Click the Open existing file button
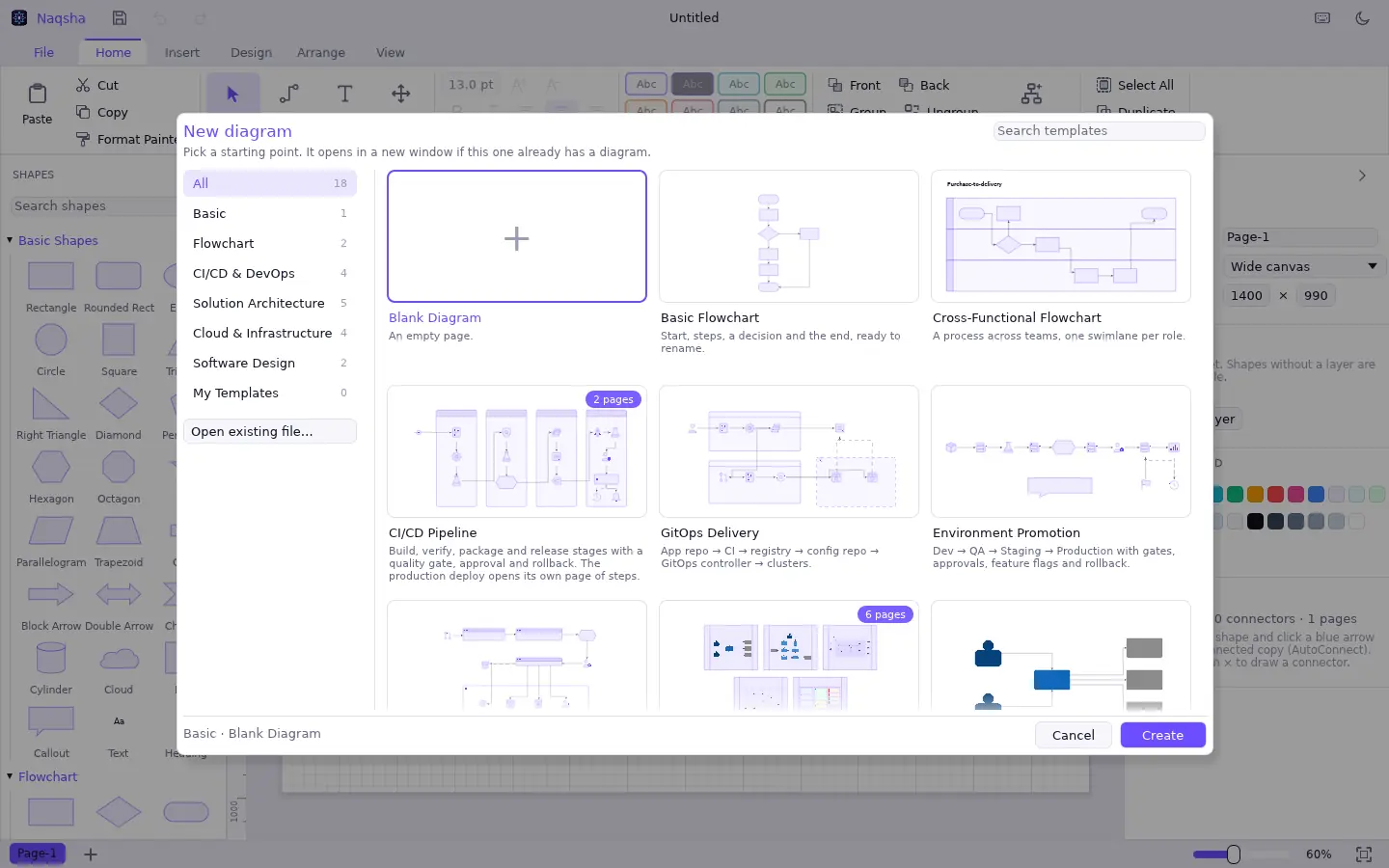The height and width of the screenshot is (868, 1389). pyautogui.click(x=270, y=431)
